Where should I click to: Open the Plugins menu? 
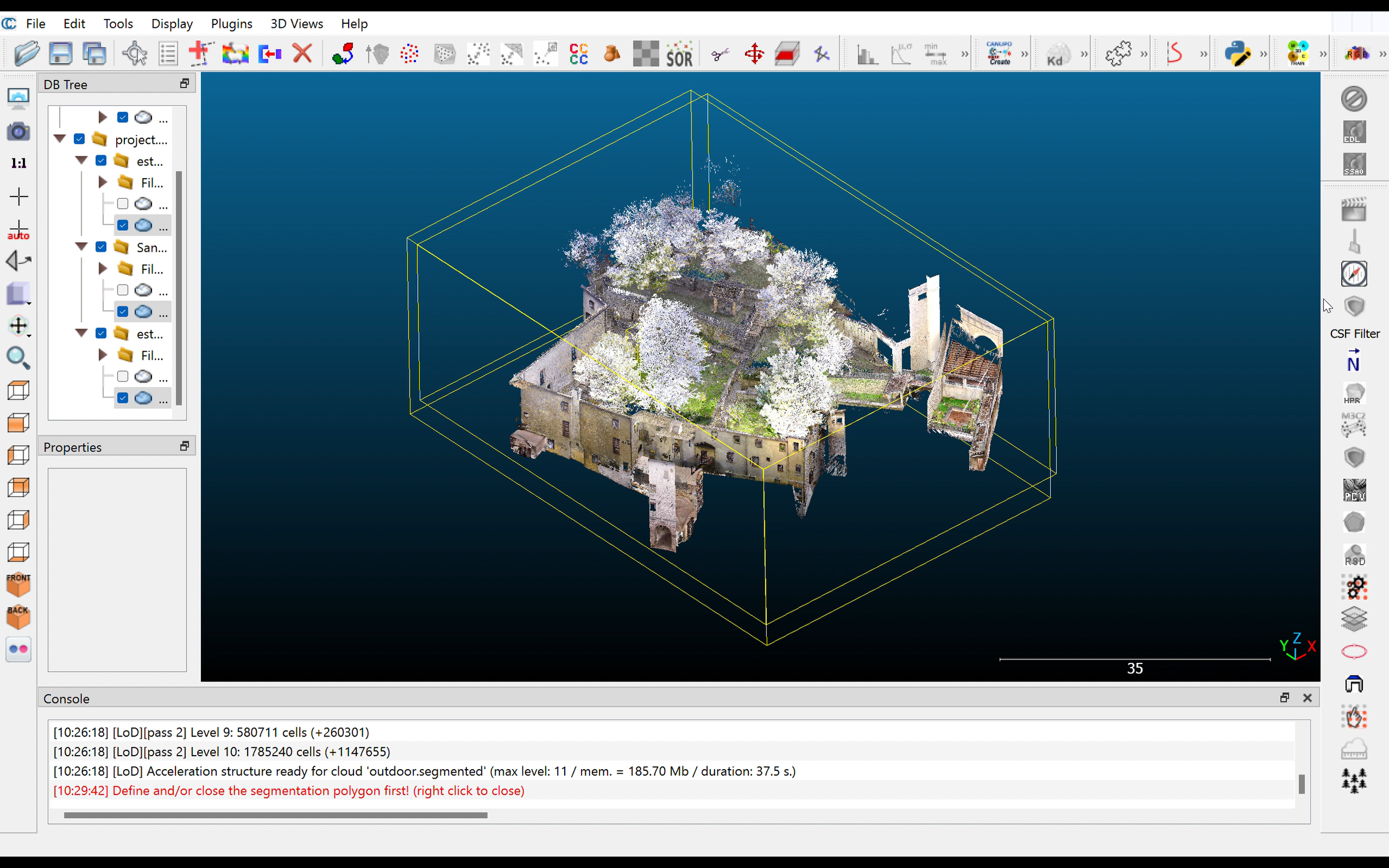tap(231, 23)
